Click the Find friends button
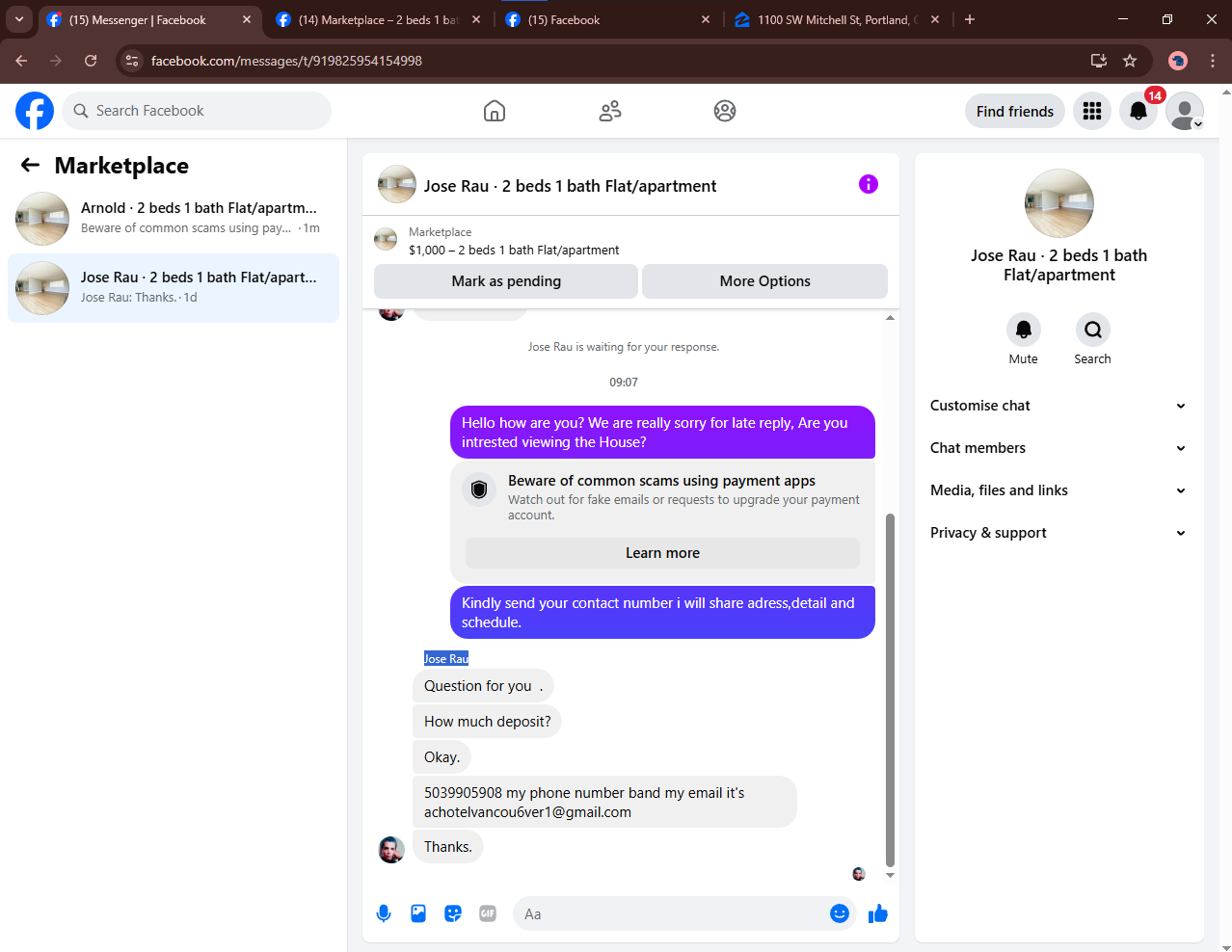The image size is (1232, 952). (1015, 111)
